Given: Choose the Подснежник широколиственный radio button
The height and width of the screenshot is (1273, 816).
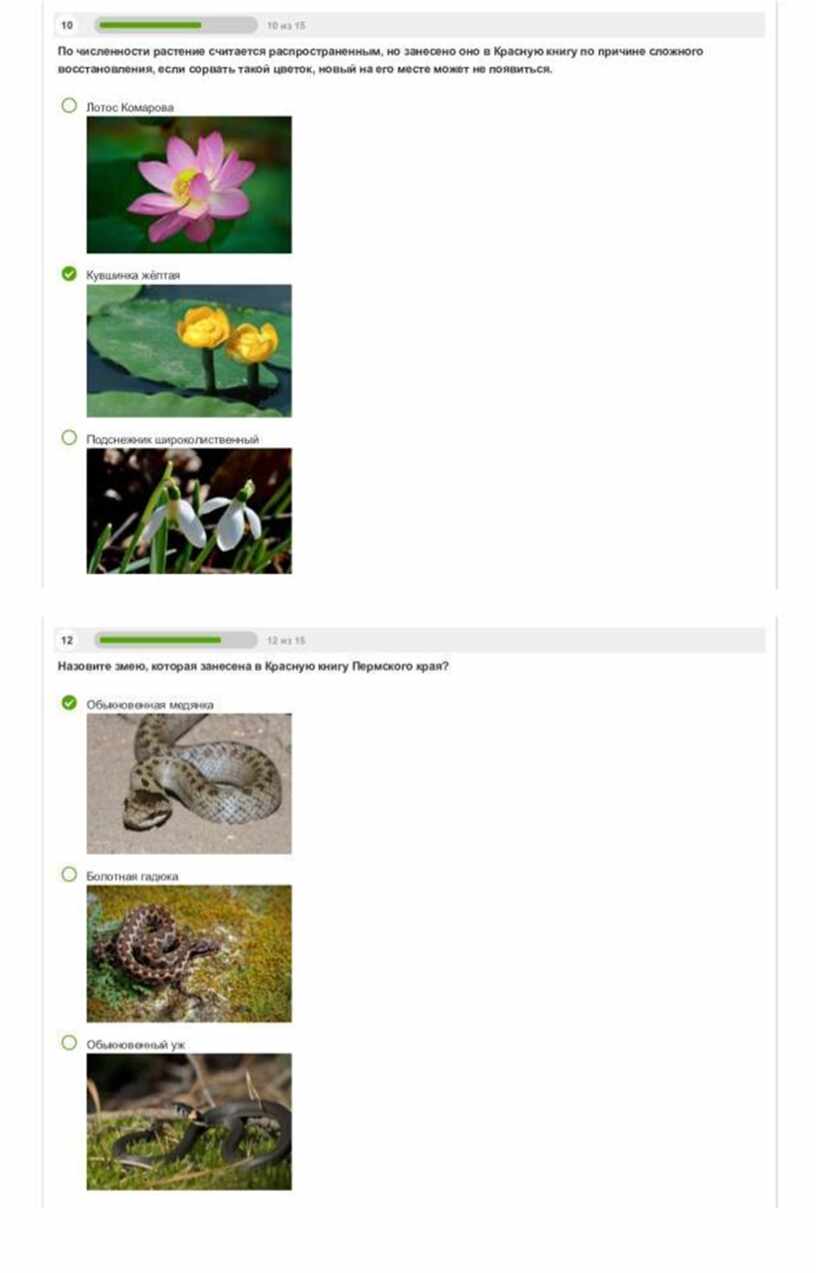Looking at the screenshot, I should [x=69, y=437].
